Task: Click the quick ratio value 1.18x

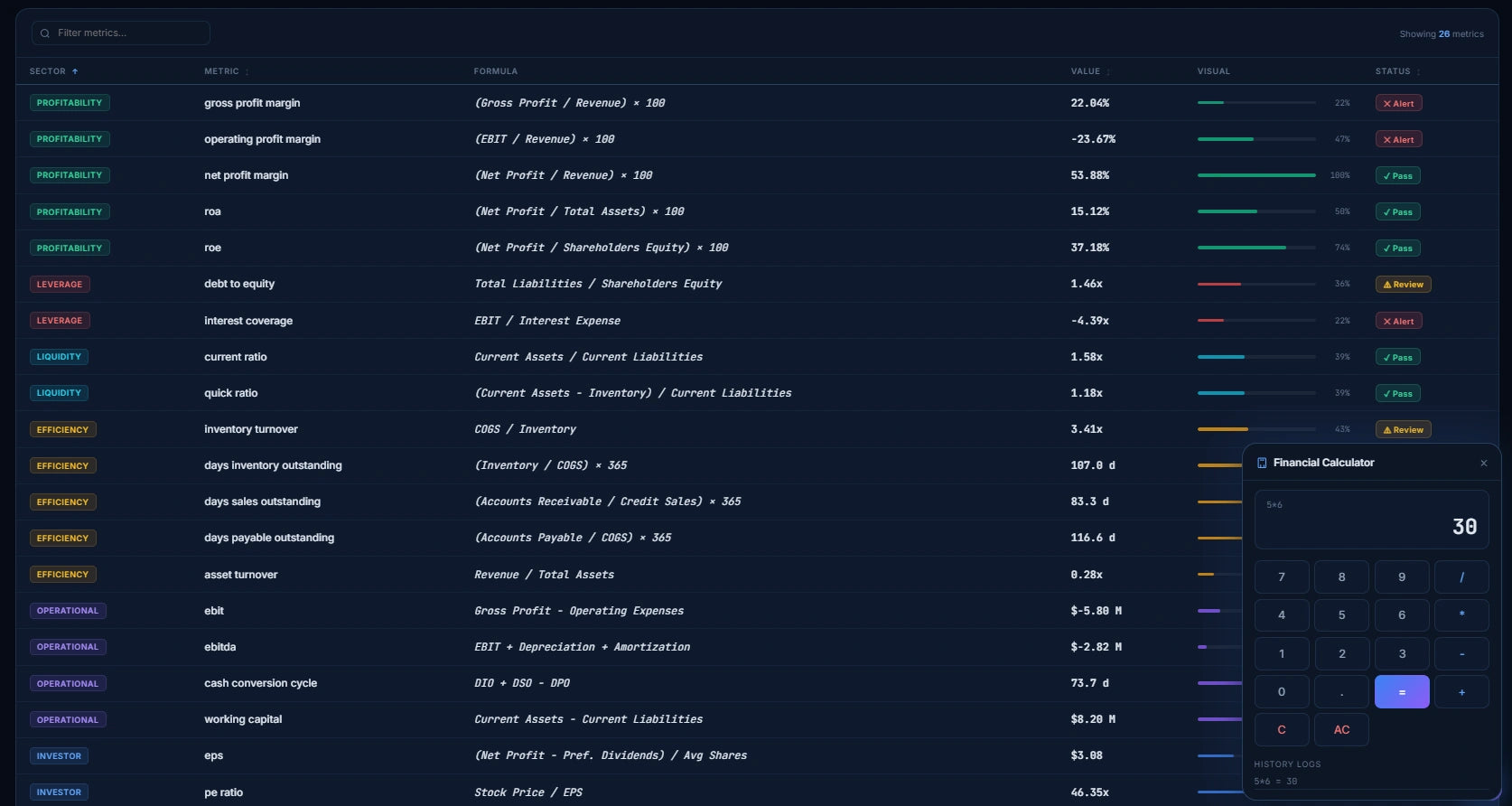Action: [x=1087, y=393]
